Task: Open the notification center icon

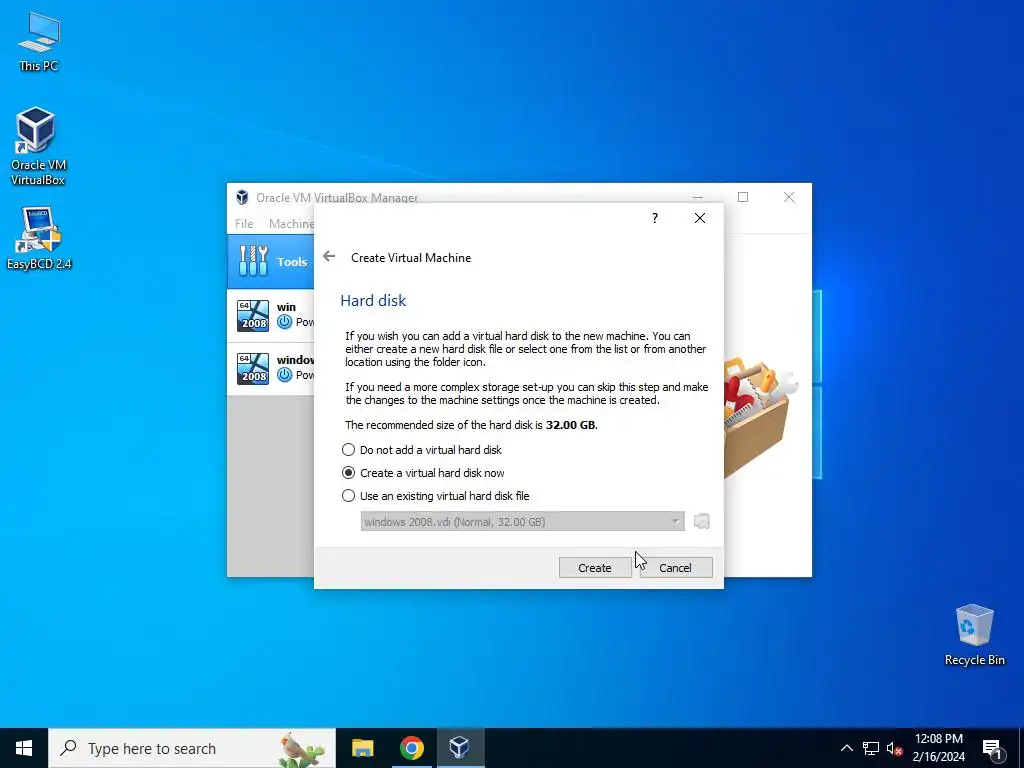Action: point(992,748)
